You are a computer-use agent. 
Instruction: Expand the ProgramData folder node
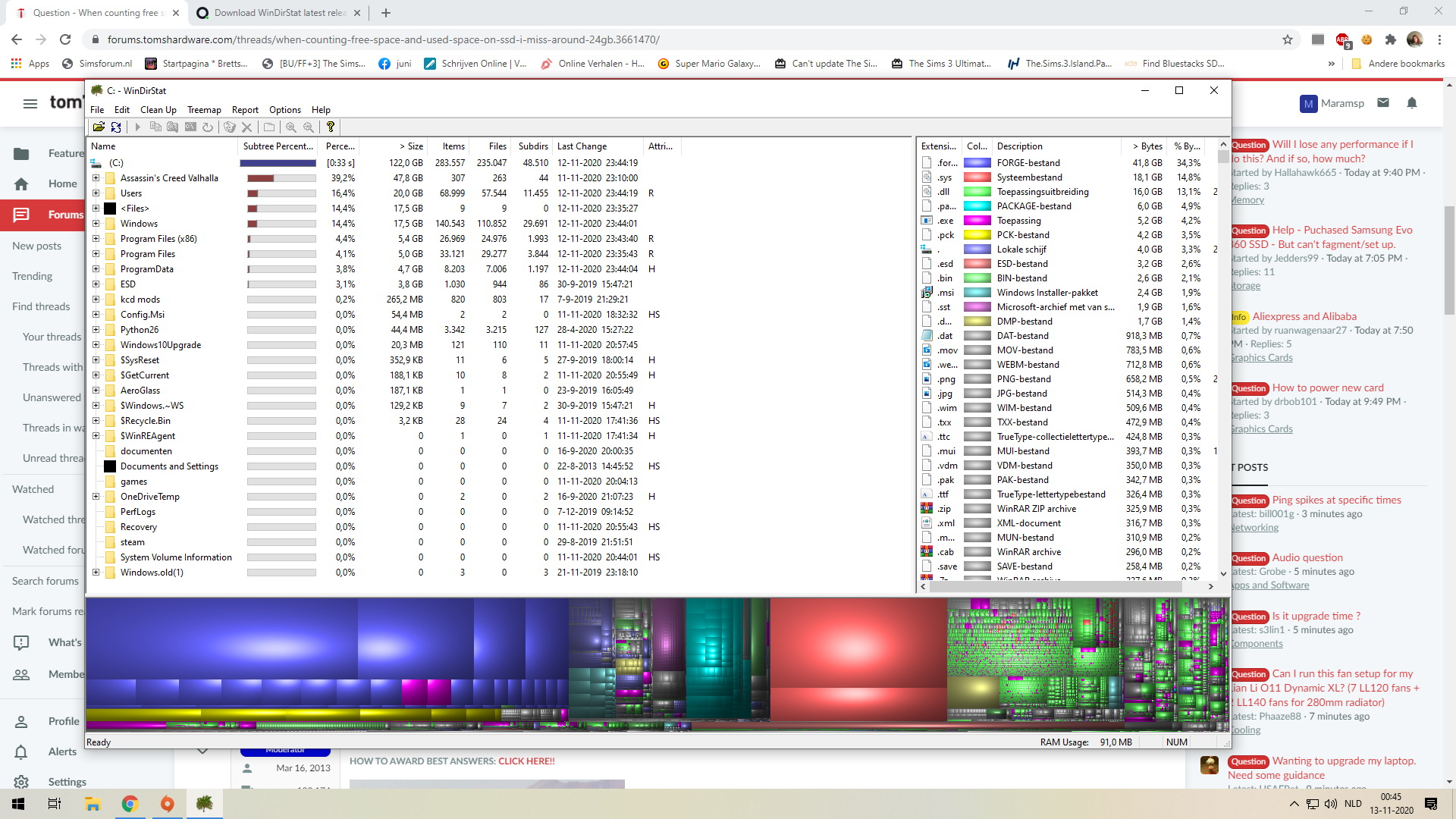[96, 269]
